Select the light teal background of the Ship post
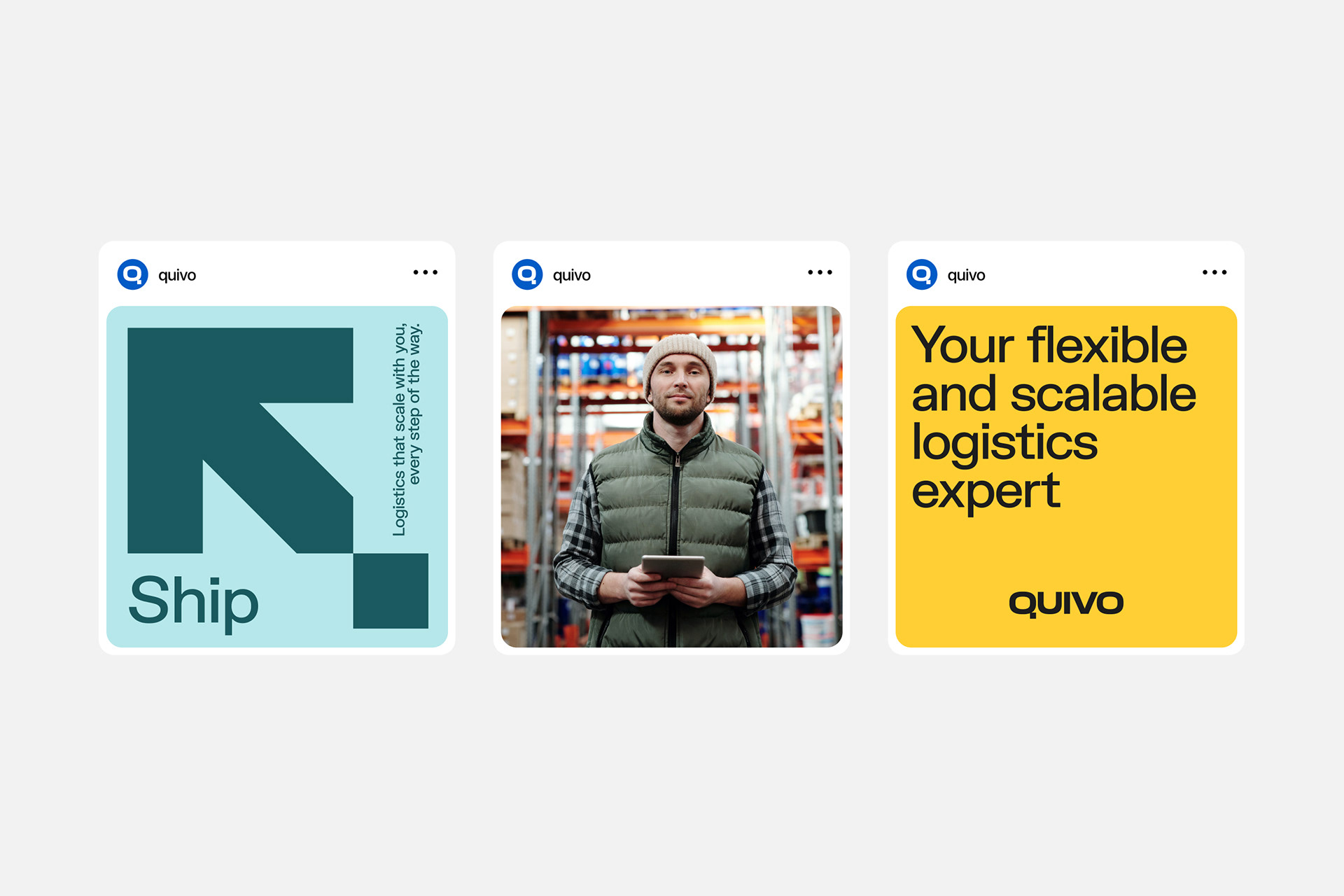Image resolution: width=1344 pixels, height=896 pixels. [277, 477]
